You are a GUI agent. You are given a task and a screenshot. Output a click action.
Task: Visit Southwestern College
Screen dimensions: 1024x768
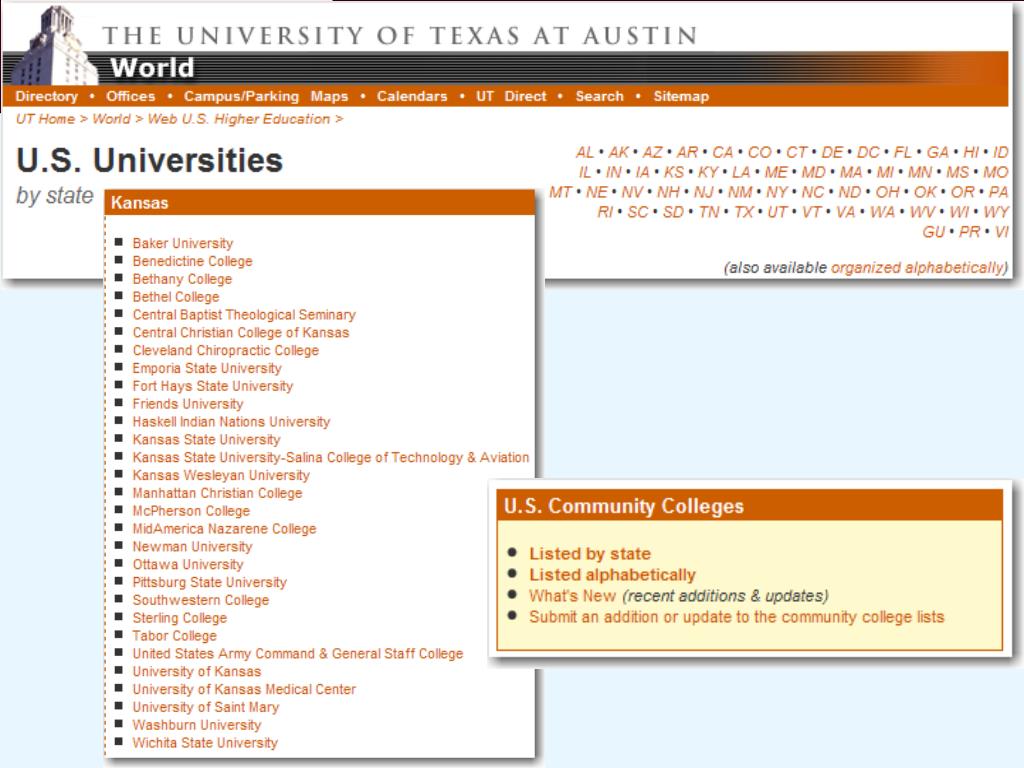coord(201,600)
